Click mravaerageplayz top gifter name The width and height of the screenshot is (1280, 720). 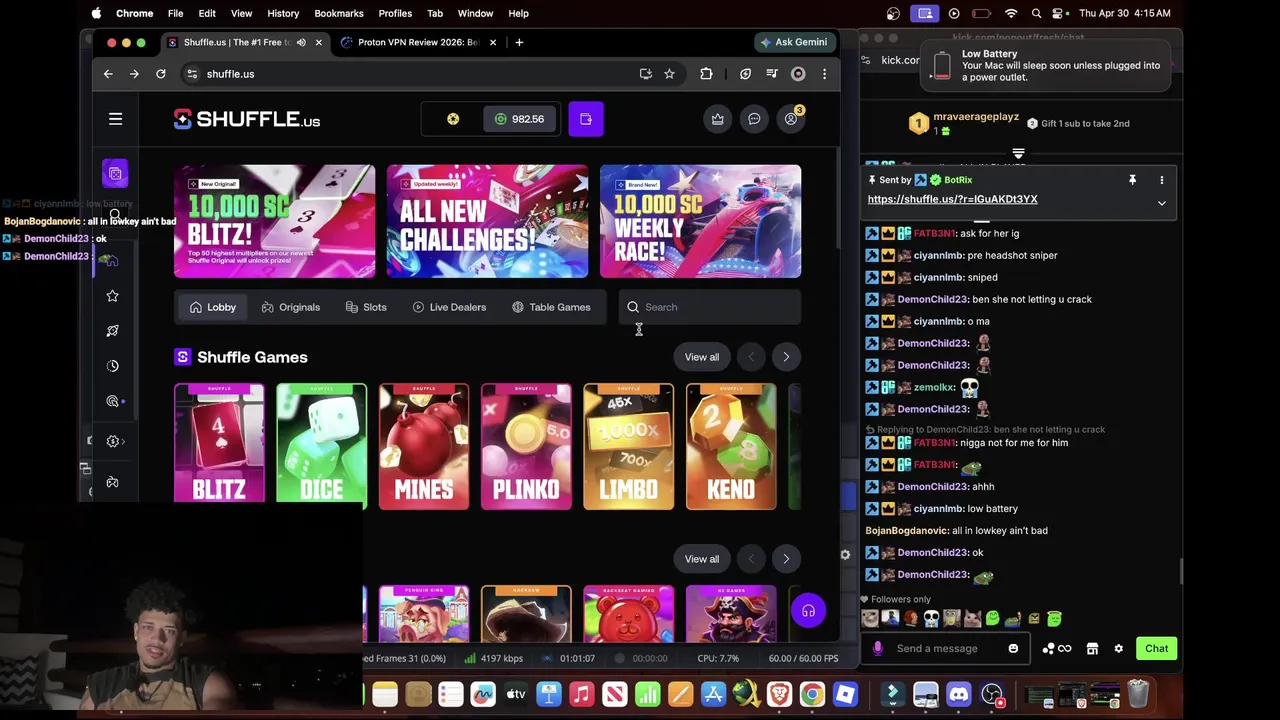tap(976, 117)
